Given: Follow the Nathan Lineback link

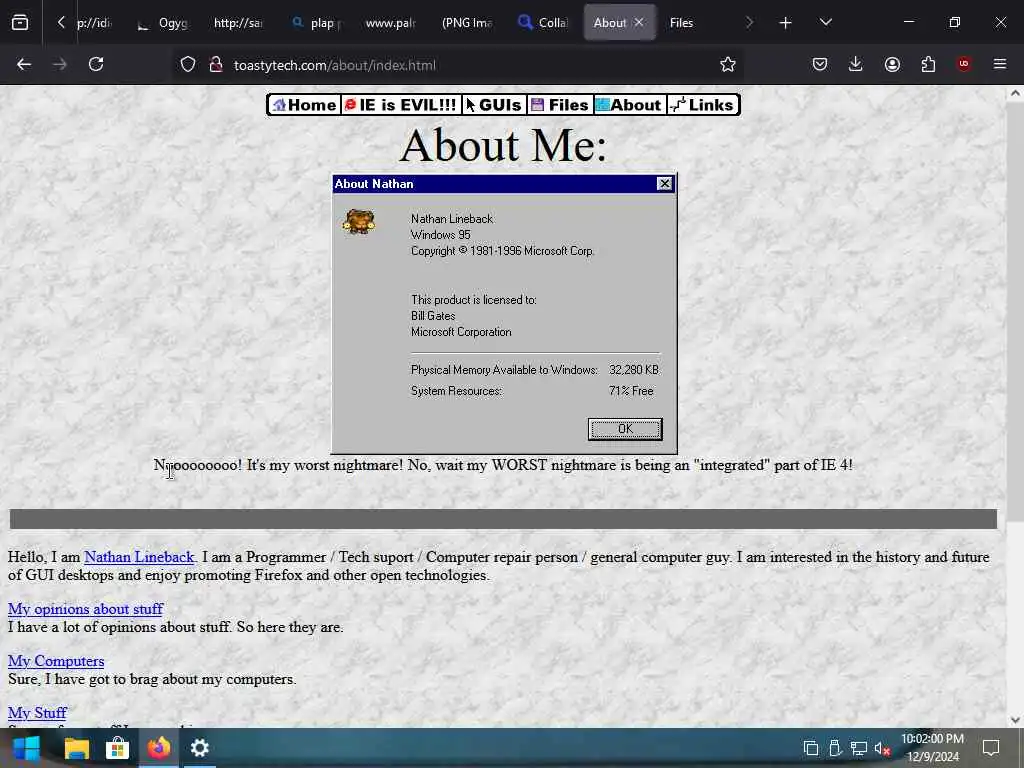Looking at the screenshot, I should (x=139, y=557).
